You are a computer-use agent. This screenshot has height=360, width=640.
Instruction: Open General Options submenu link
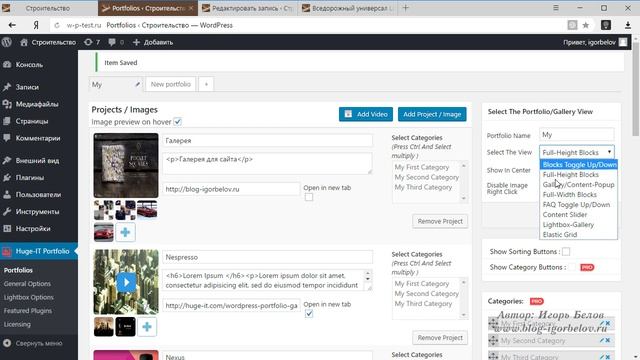pos(27,284)
